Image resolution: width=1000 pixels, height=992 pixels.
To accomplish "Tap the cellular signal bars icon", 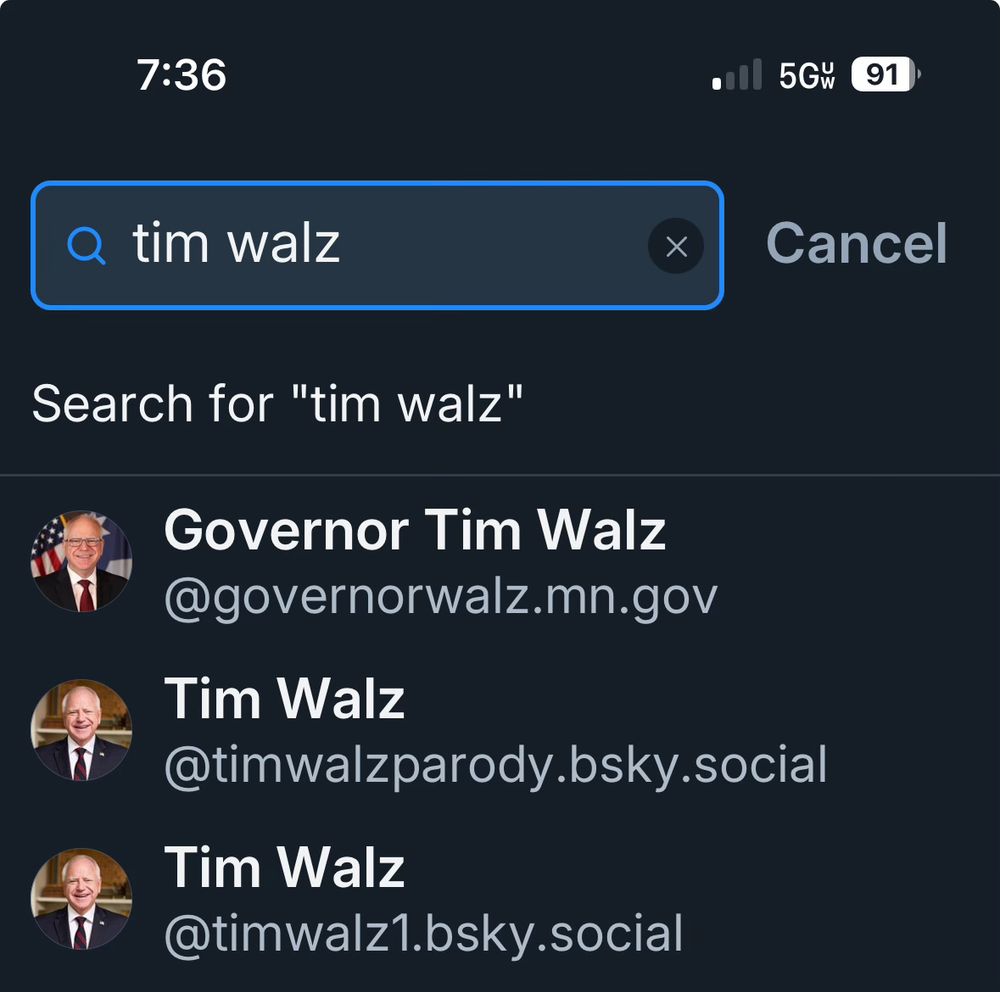I will pos(737,75).
